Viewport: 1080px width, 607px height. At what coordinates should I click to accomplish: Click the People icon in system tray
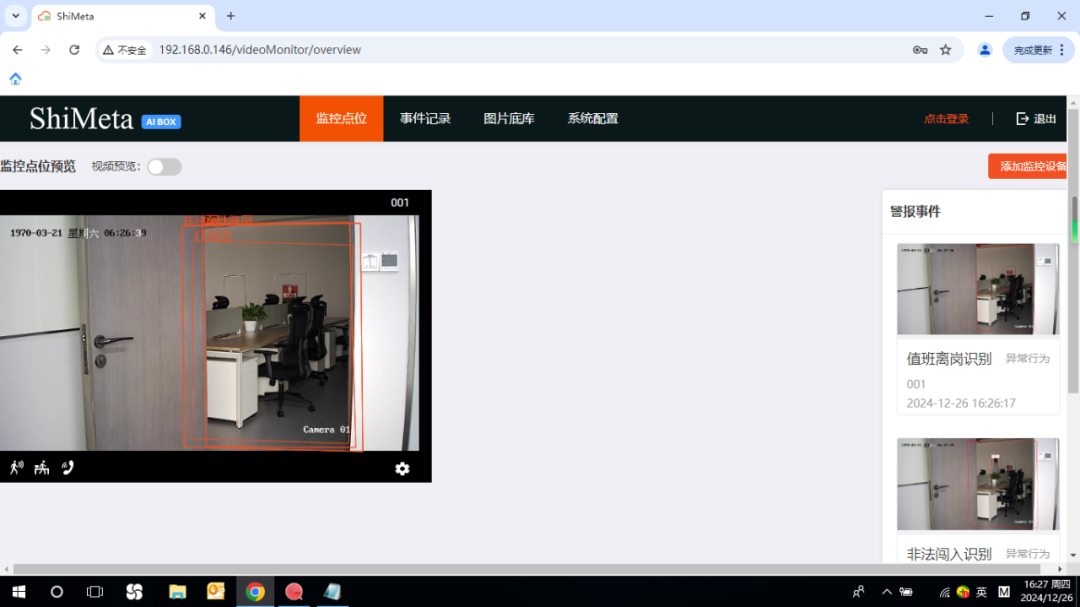coord(858,592)
